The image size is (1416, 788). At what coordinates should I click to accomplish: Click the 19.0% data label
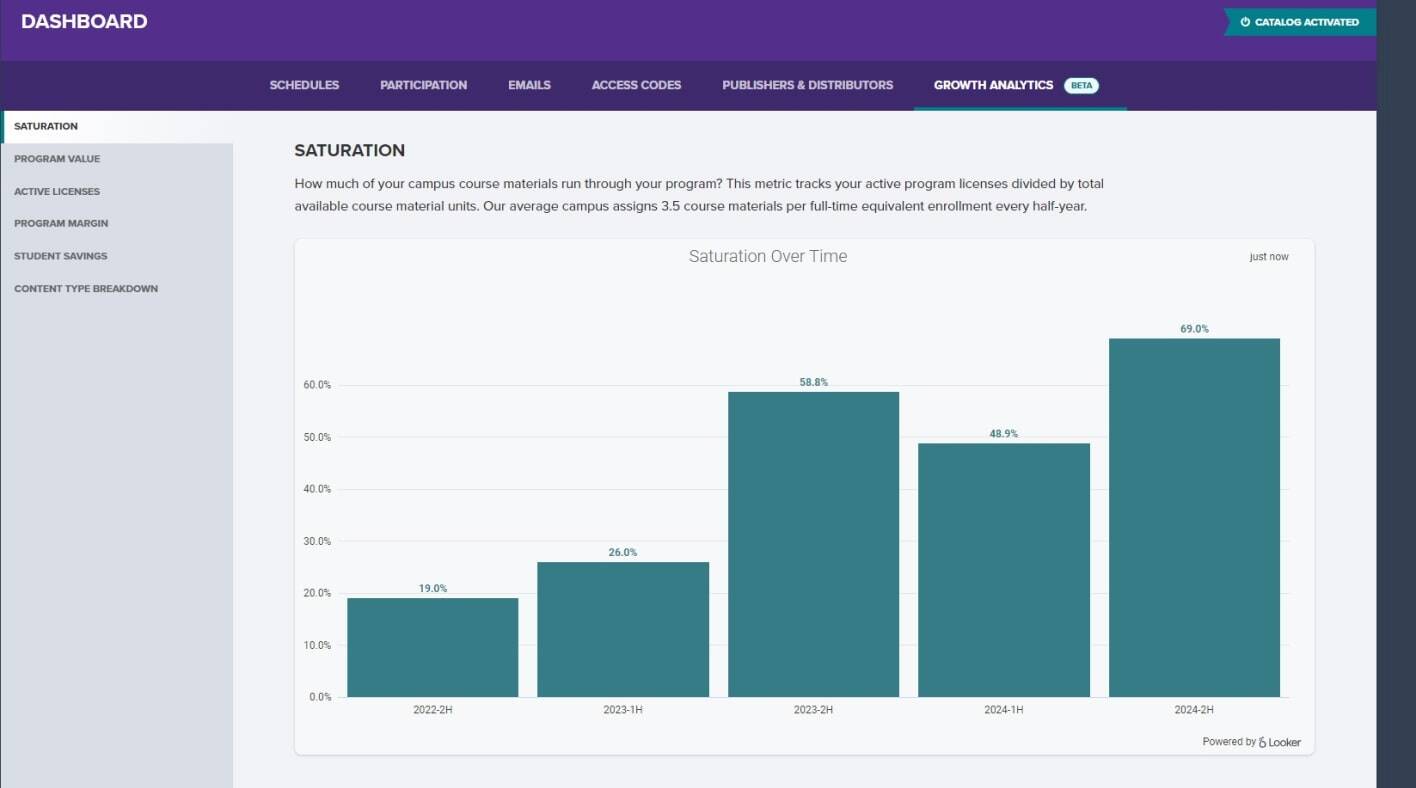(x=433, y=588)
